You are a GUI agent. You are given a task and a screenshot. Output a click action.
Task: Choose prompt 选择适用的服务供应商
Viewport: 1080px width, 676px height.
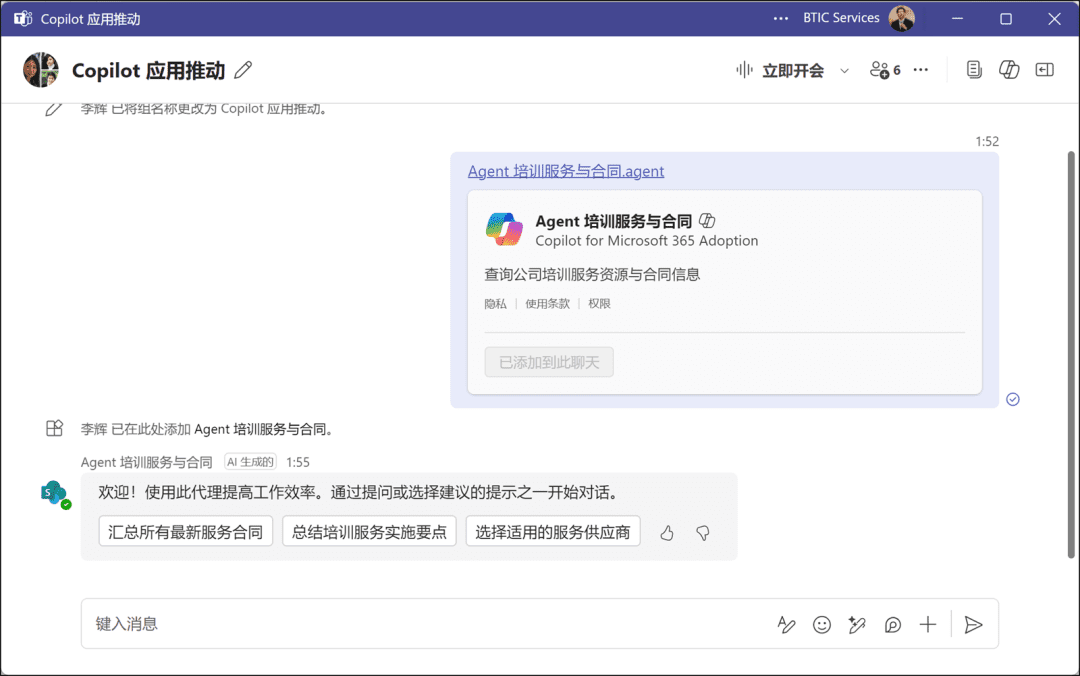tap(553, 532)
